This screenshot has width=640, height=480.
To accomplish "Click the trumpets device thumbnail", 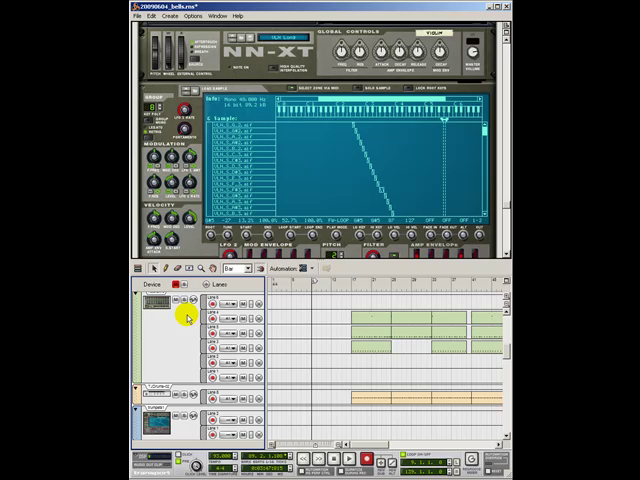I will [x=157, y=423].
